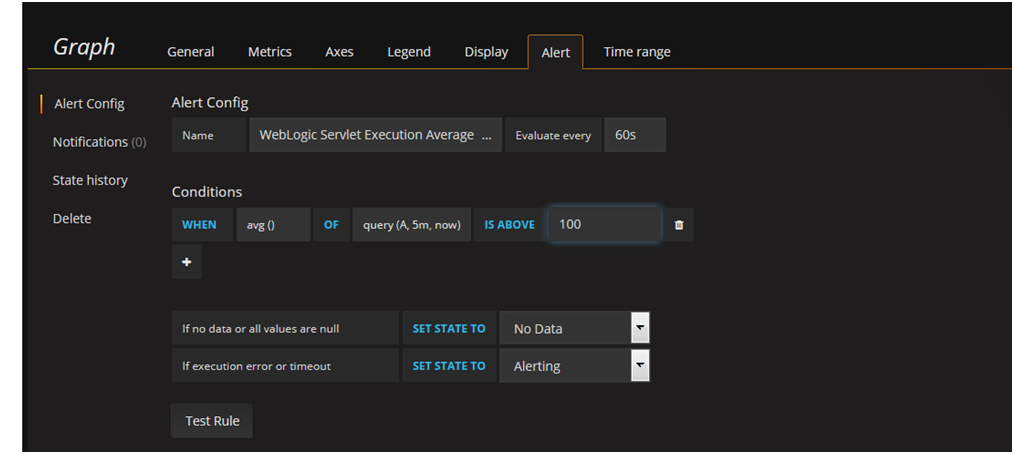Click the threshold value 100 field
Image resolution: width=1014 pixels, height=454 pixels.
[x=605, y=224]
